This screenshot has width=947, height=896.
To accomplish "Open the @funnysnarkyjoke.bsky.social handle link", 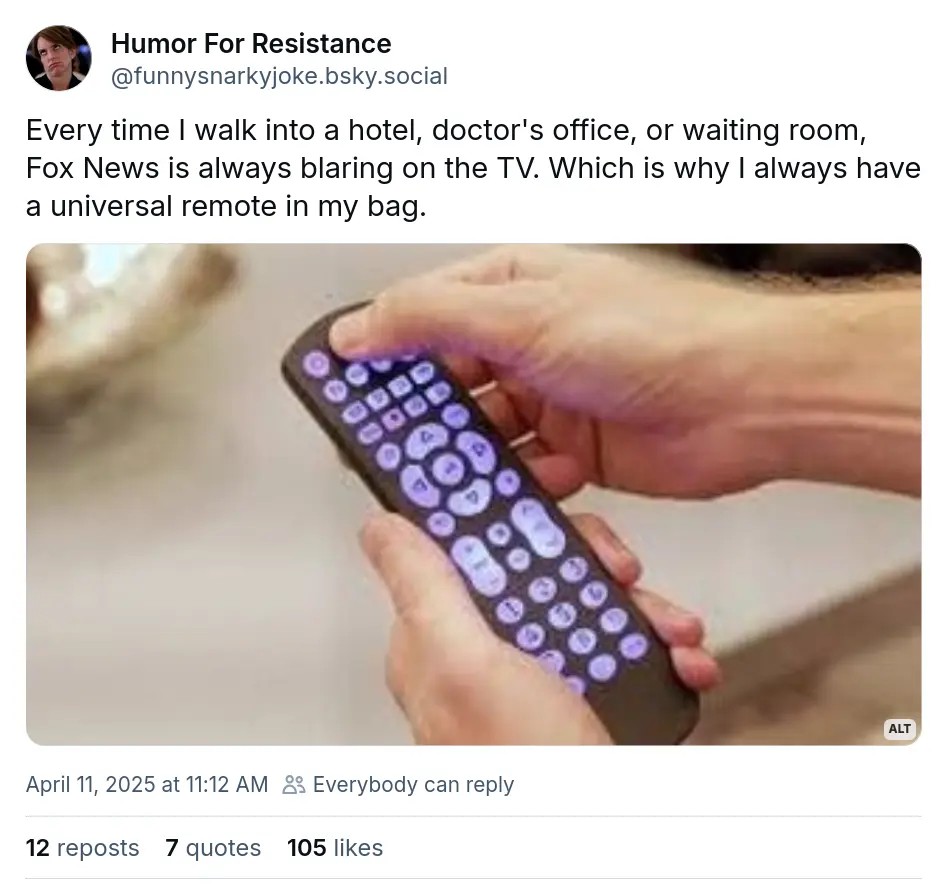I will point(279,76).
